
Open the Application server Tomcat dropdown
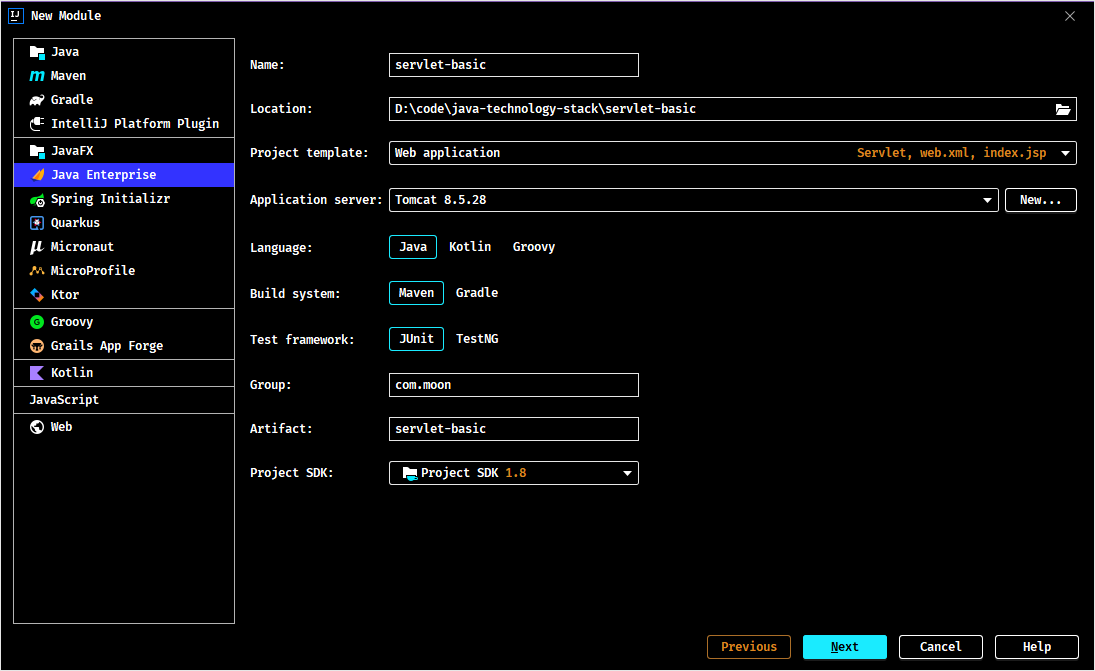coord(693,200)
